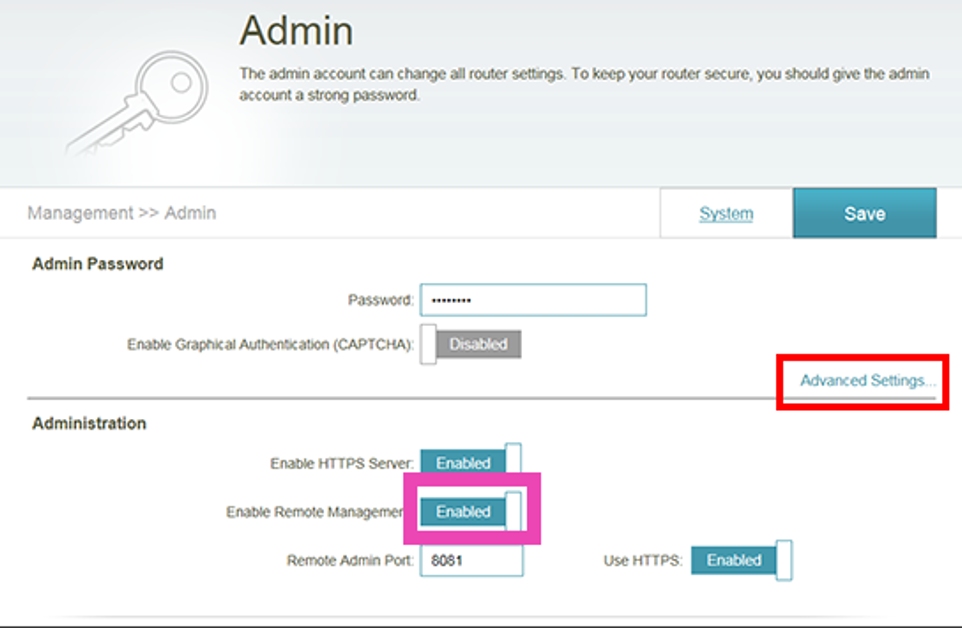Click the Admin Password section heading

(98, 264)
